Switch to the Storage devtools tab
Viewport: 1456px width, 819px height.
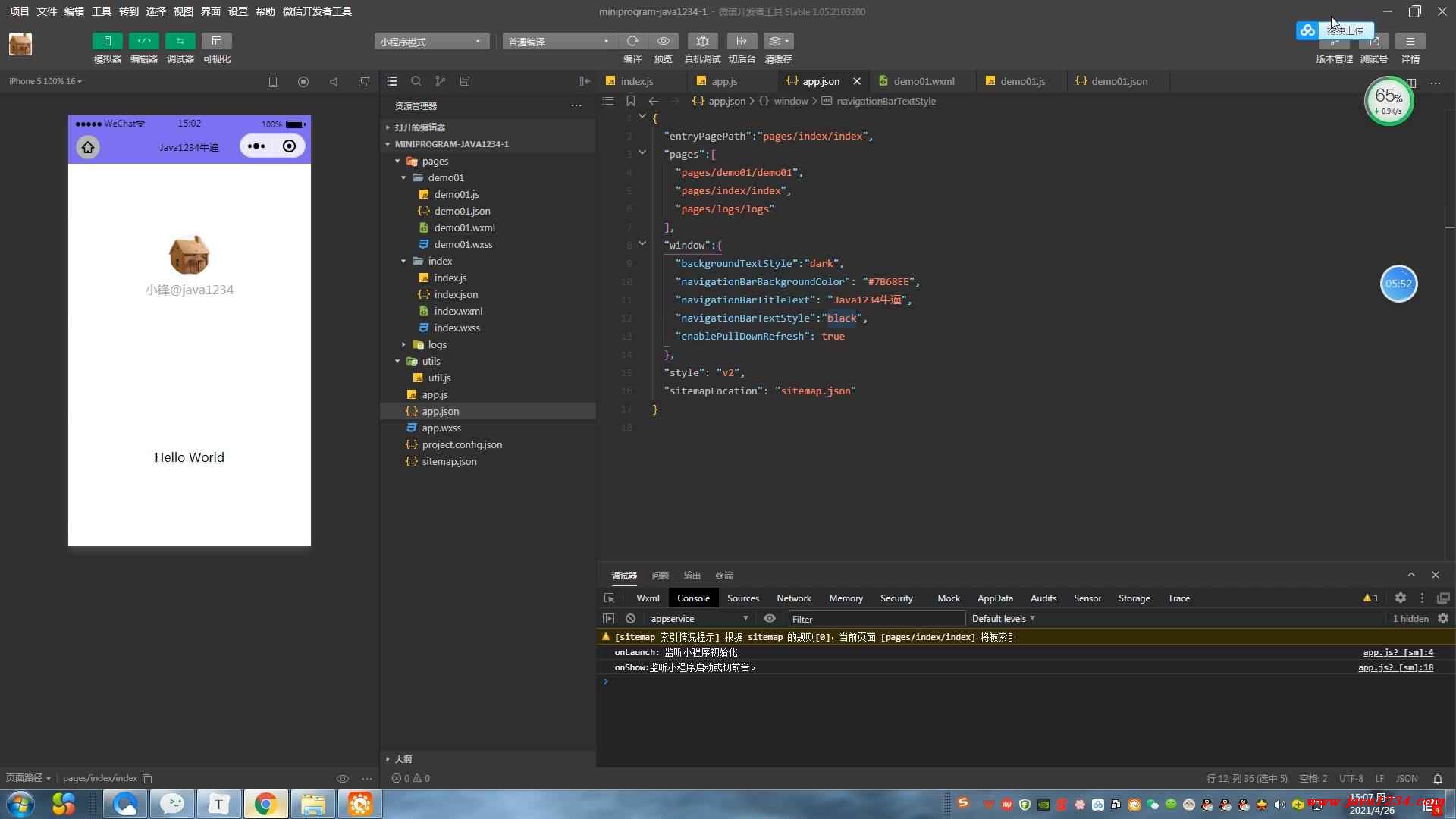(x=1134, y=598)
